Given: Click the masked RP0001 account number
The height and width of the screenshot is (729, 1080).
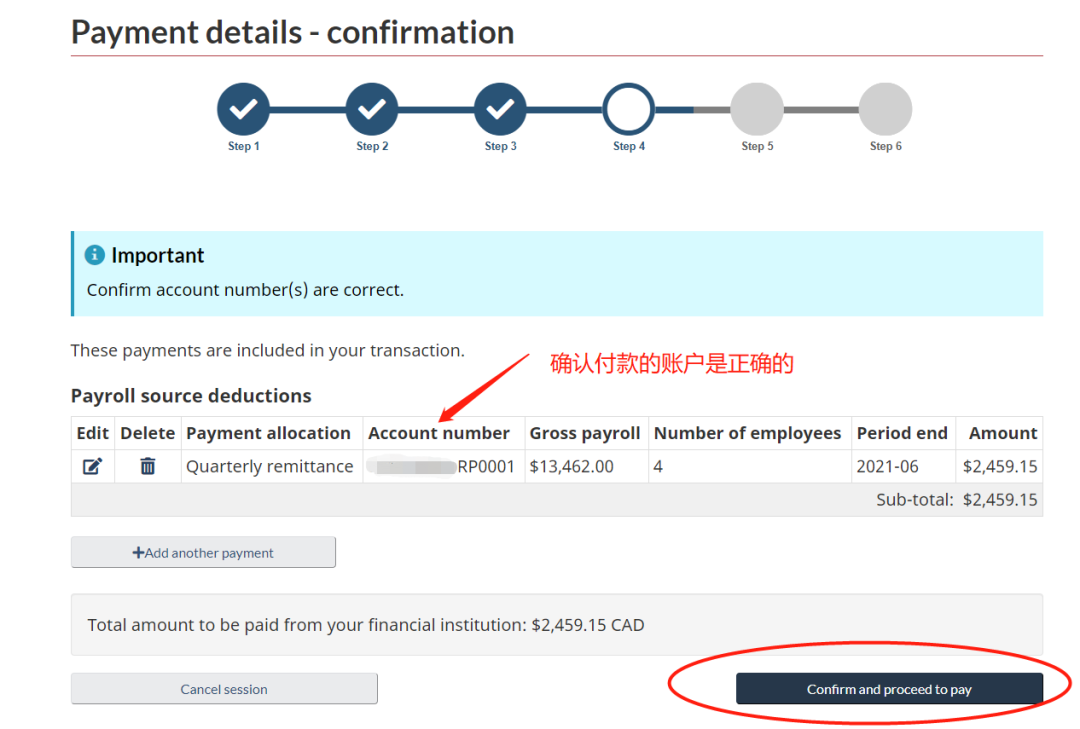Looking at the screenshot, I should (x=441, y=466).
